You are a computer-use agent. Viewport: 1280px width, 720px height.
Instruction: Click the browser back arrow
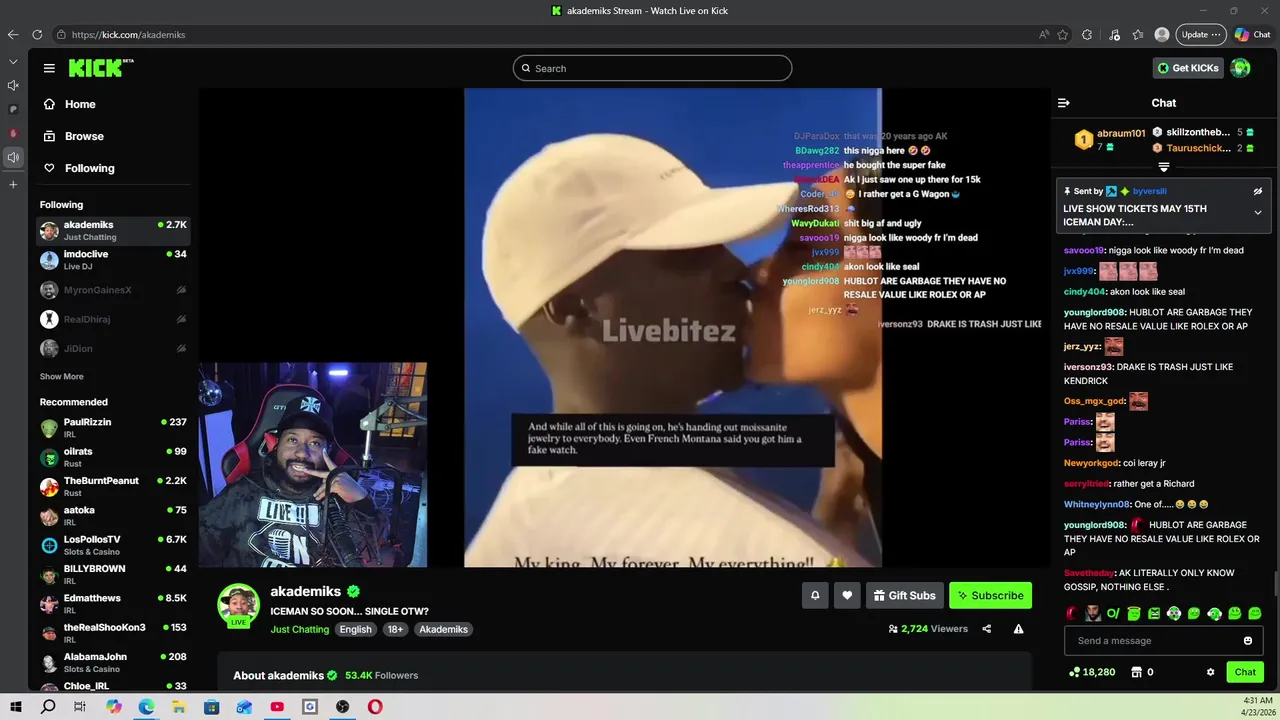point(13,34)
